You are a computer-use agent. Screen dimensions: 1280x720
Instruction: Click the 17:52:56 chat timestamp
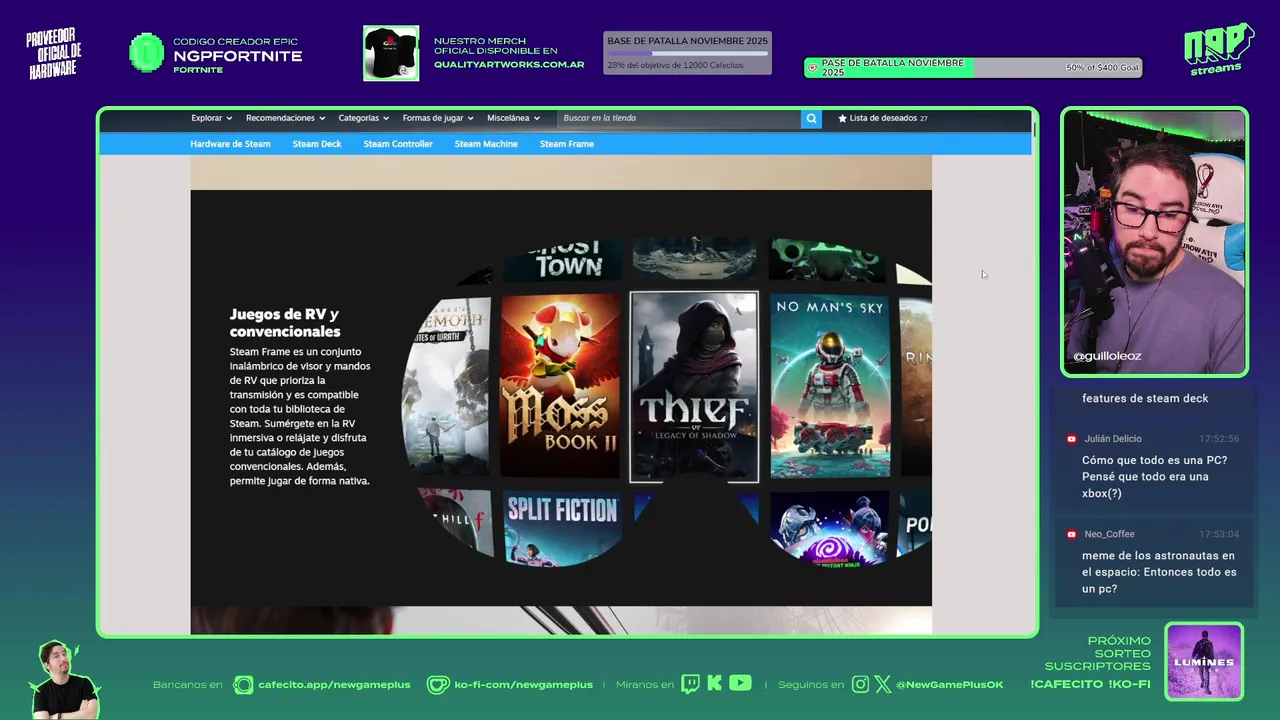[1219, 439]
